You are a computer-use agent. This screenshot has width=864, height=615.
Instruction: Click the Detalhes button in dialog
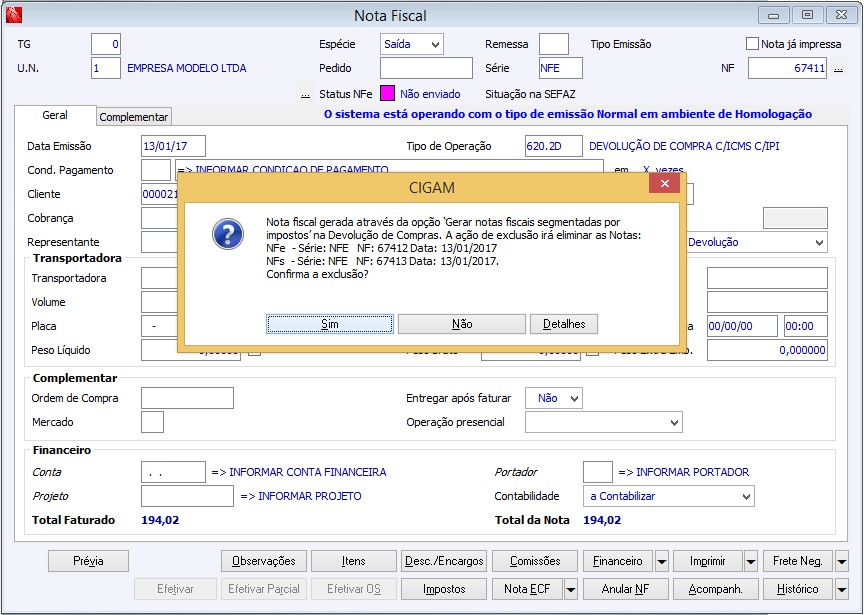tap(564, 324)
